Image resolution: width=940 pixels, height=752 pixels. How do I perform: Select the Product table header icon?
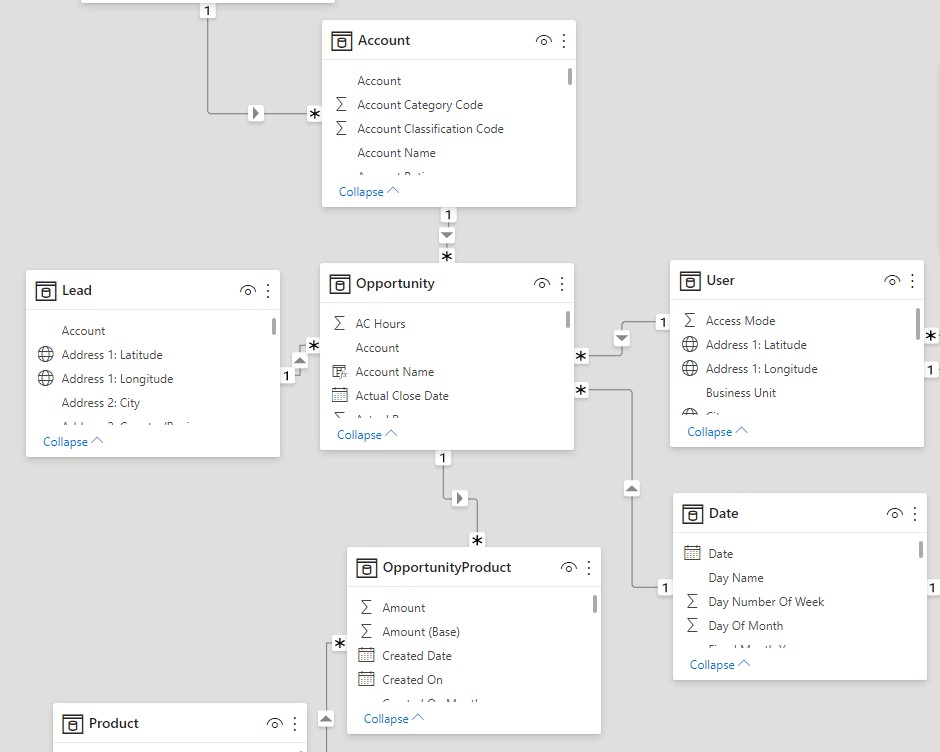[74, 723]
